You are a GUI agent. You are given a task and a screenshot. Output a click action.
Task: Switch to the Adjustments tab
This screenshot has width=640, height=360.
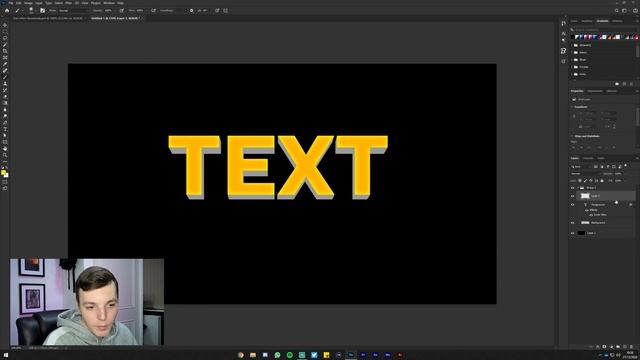595,91
